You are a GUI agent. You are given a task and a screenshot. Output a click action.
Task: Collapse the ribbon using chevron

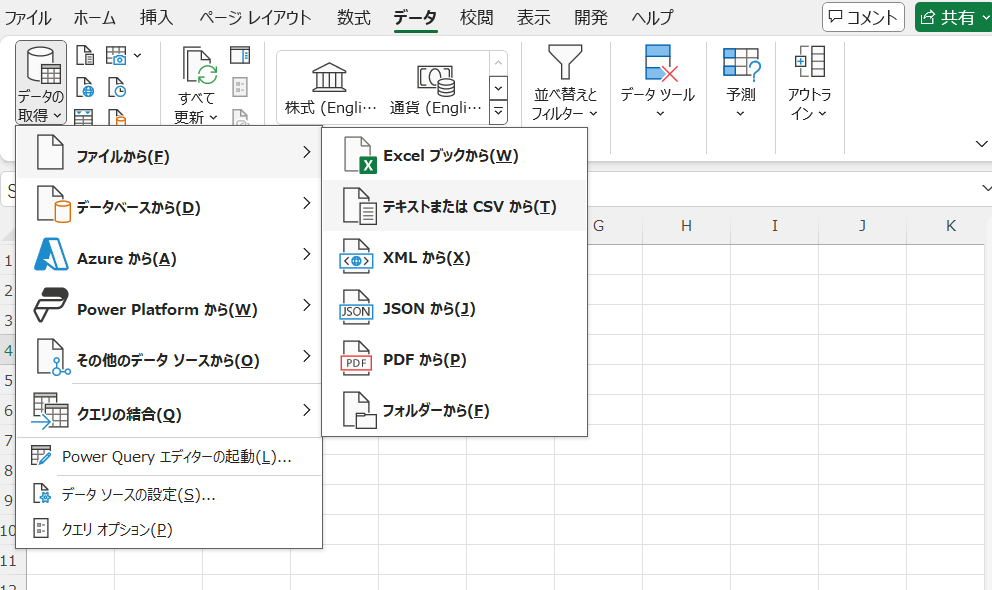click(981, 144)
